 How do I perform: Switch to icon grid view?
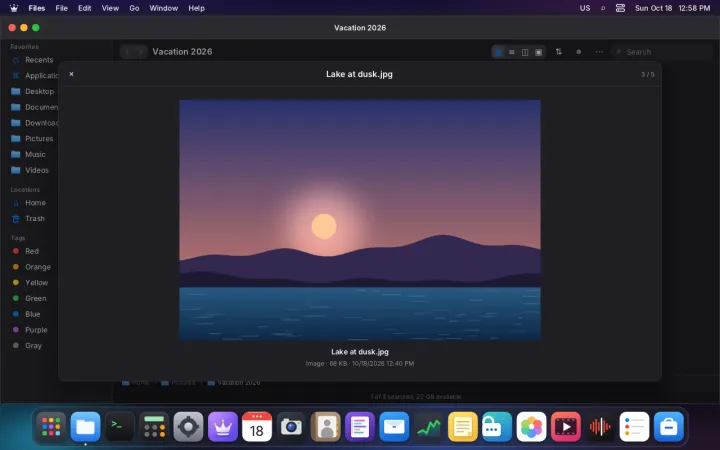point(498,52)
